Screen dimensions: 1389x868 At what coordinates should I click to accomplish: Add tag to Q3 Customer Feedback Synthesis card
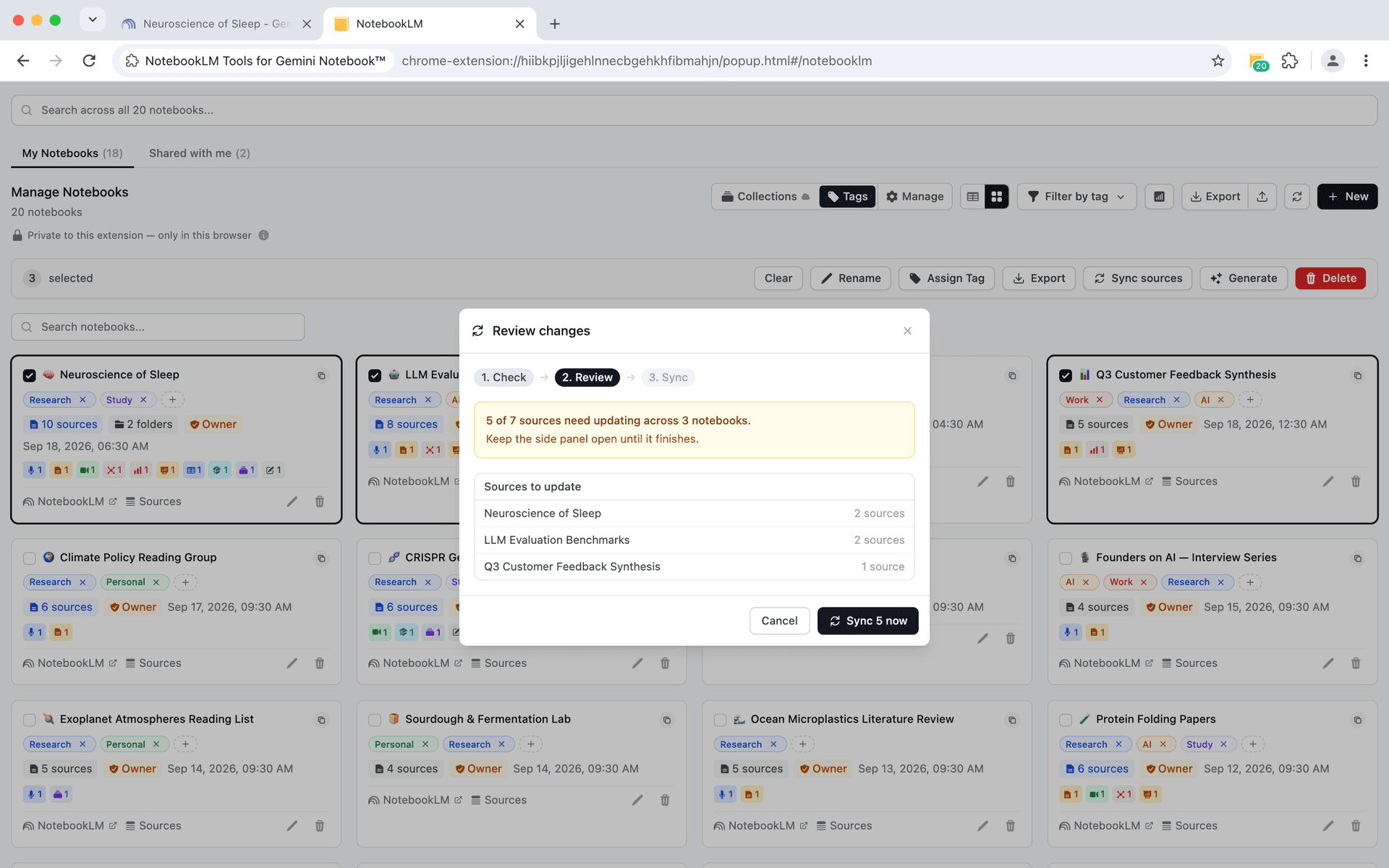1250,400
